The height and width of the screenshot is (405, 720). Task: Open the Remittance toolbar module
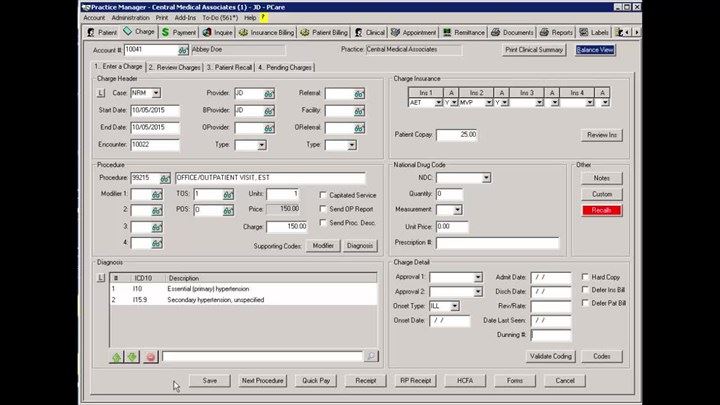click(x=464, y=32)
